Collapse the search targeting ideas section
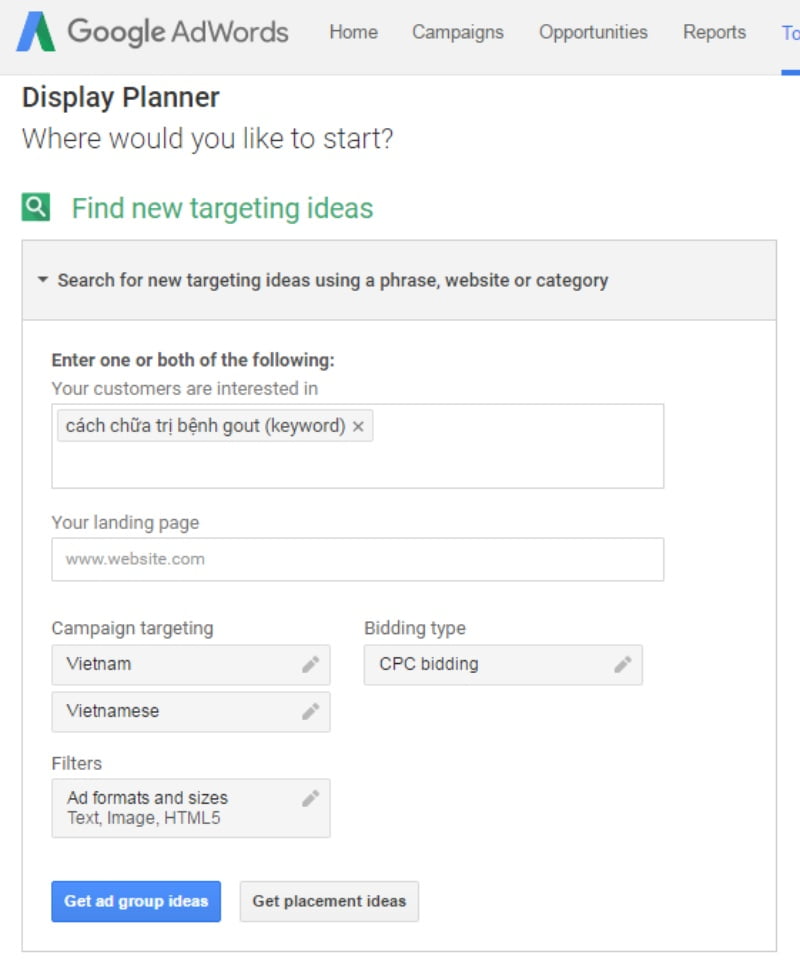The image size is (800, 965). tap(43, 281)
